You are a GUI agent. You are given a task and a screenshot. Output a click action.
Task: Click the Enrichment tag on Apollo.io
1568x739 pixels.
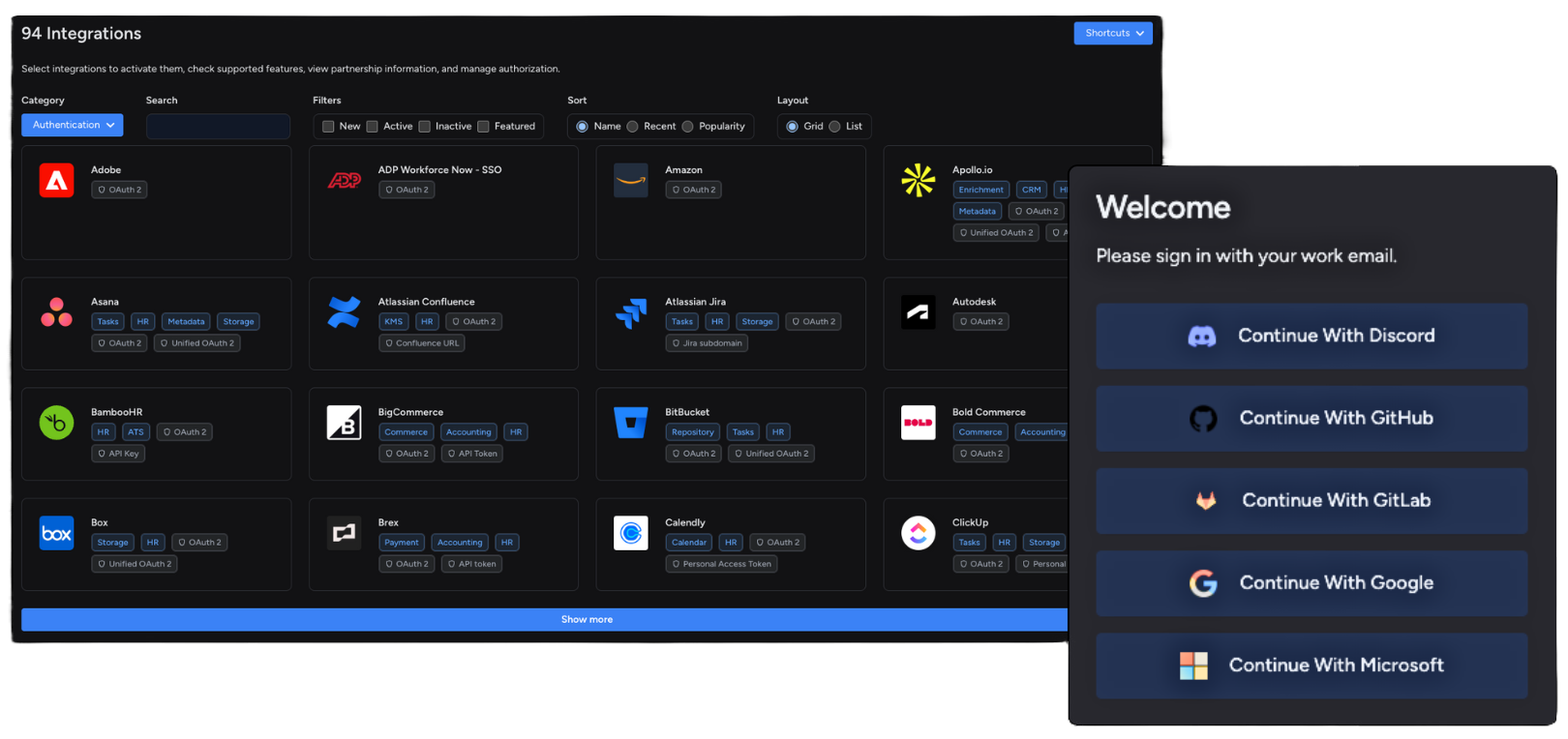coord(980,191)
